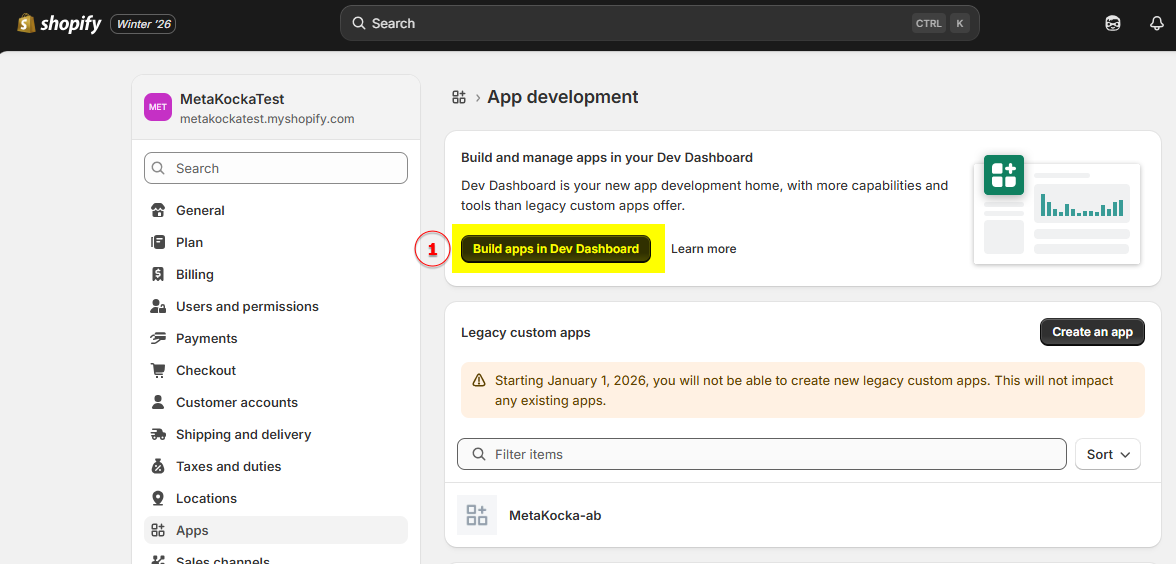Focus the settings sidebar Search field

tap(276, 168)
